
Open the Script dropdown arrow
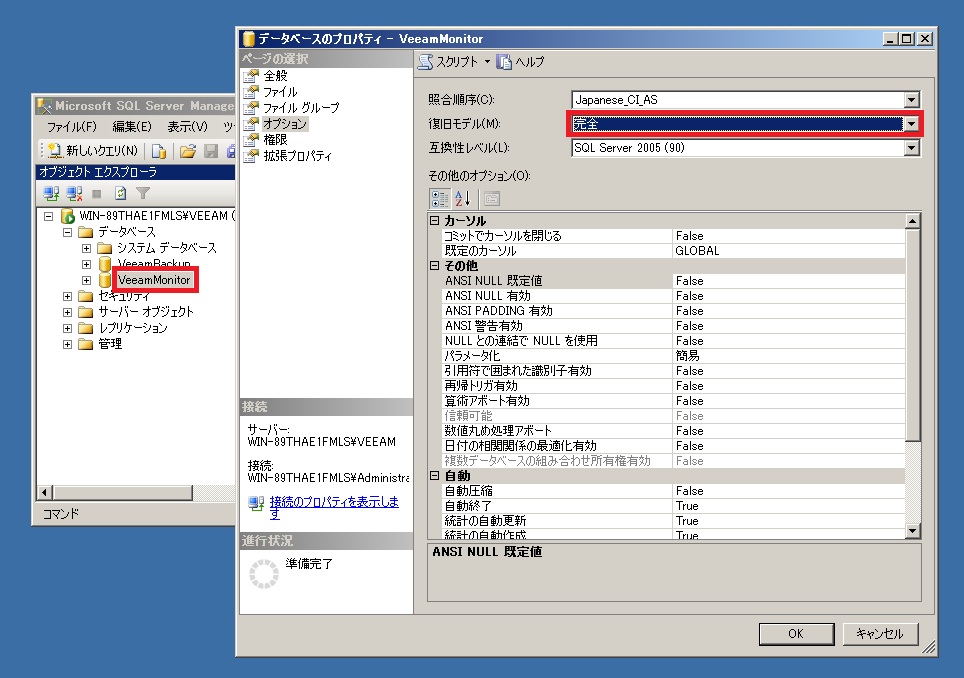coord(487,61)
